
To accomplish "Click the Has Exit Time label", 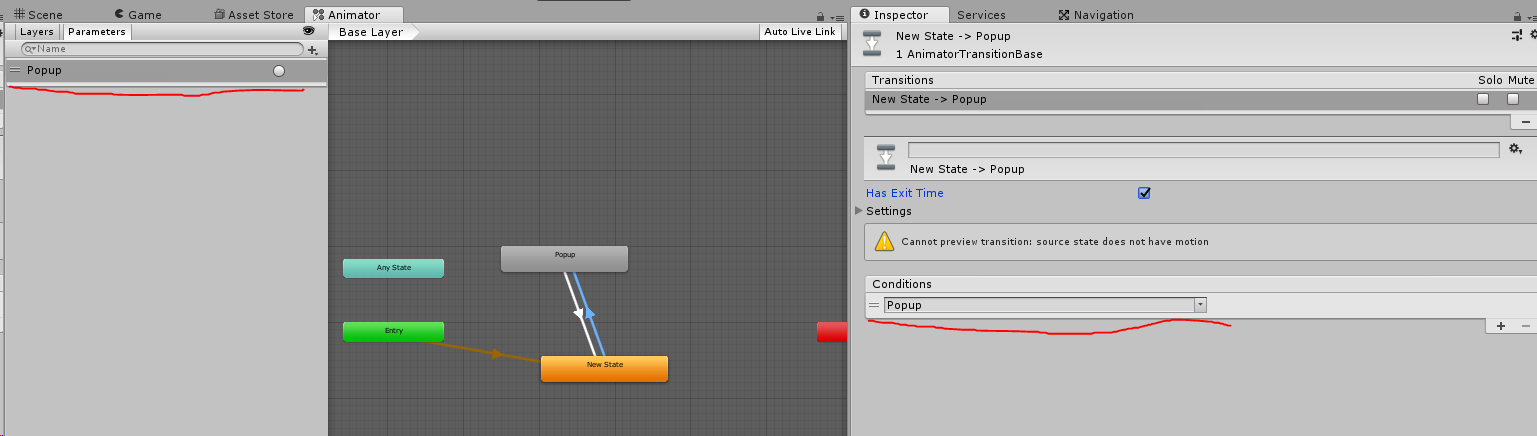I will pyautogui.click(x=904, y=193).
